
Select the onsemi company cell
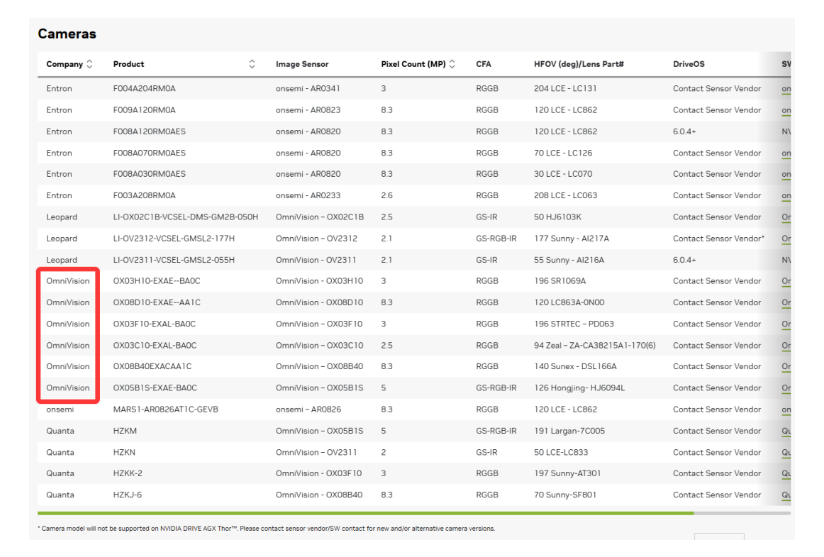tap(60, 409)
